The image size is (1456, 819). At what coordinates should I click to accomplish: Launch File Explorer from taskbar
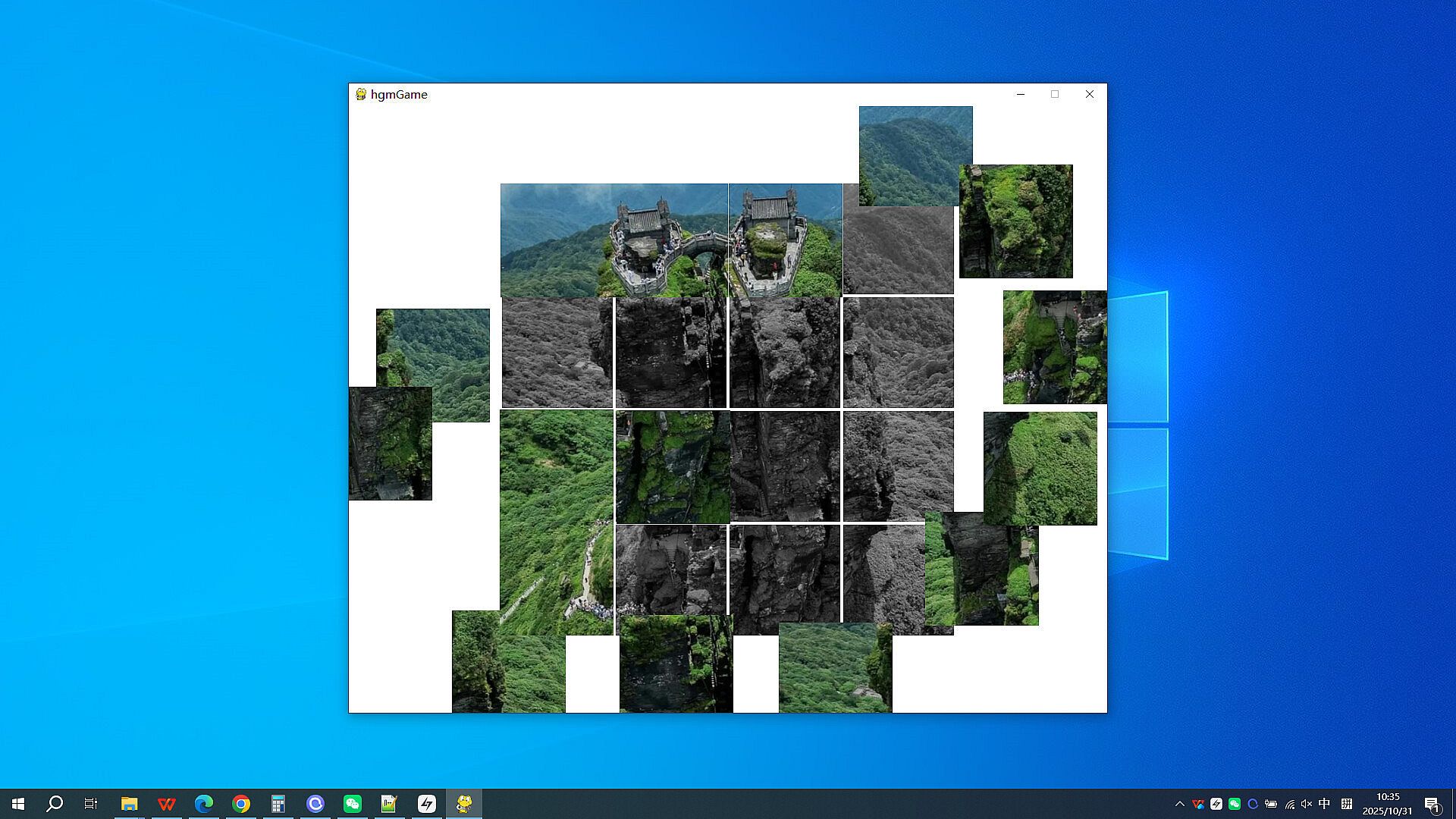point(129,804)
